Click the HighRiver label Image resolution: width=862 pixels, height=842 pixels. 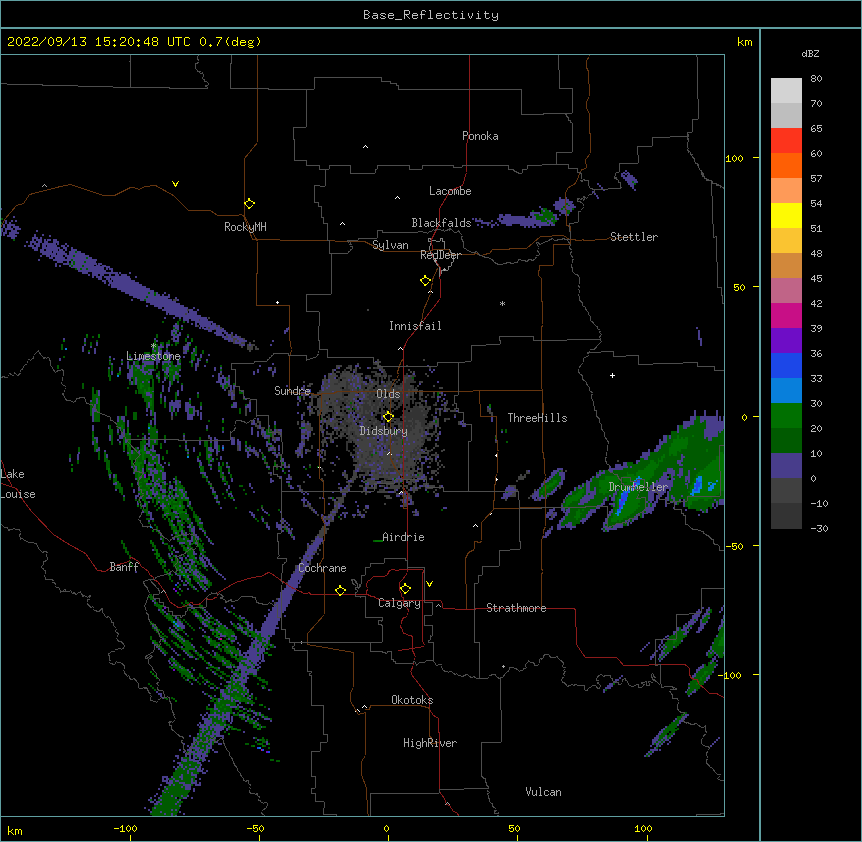430,743
